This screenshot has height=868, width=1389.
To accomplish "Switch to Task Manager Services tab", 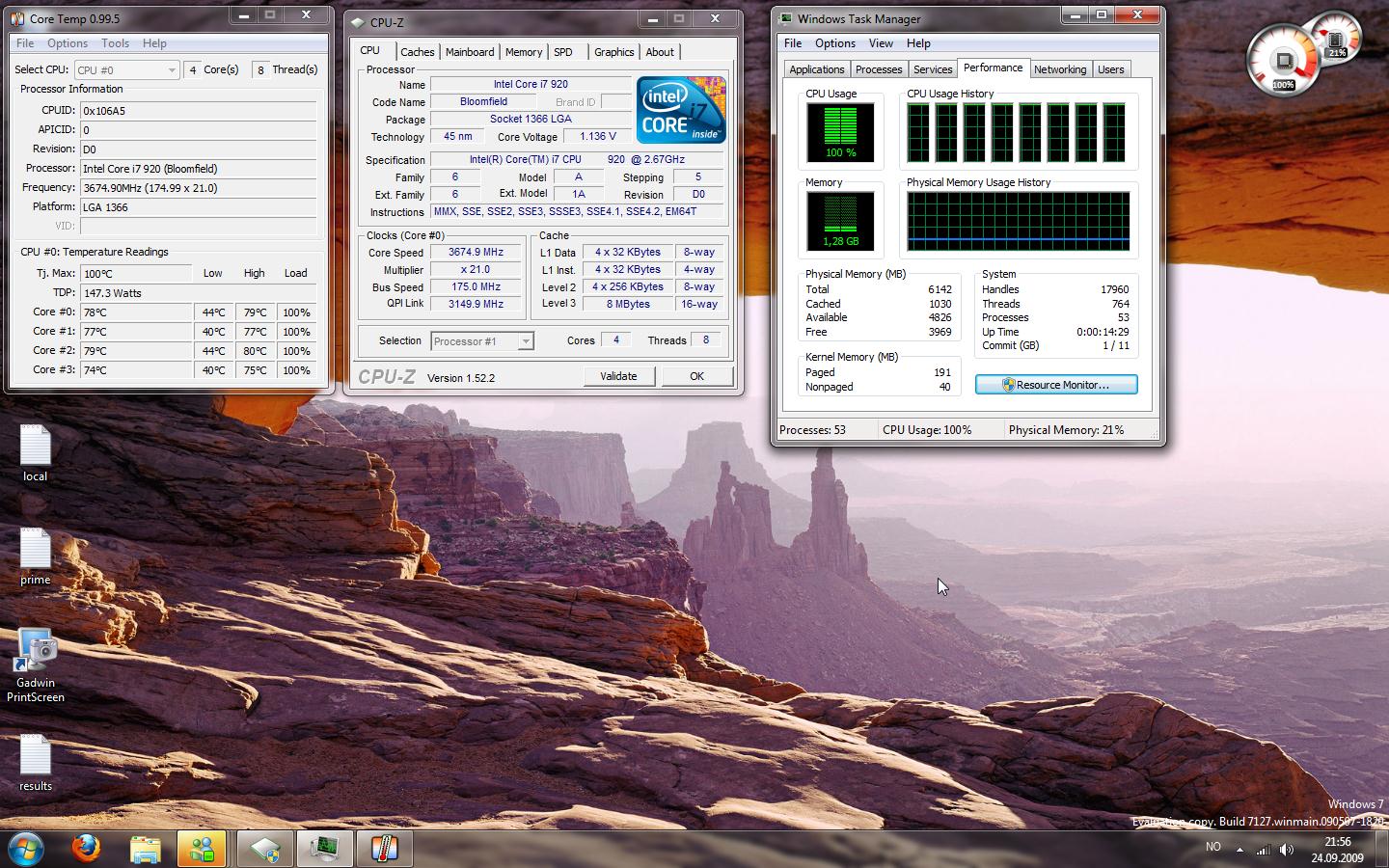I will 933,69.
